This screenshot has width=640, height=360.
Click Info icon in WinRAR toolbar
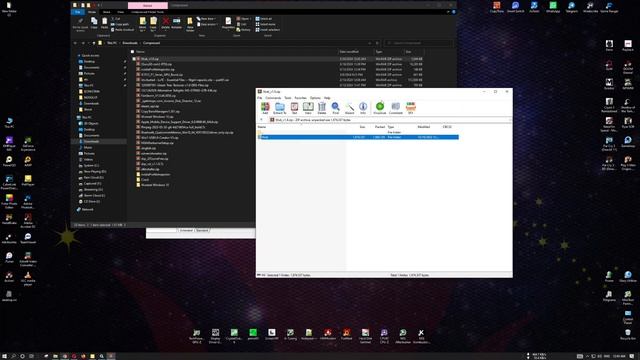point(363,108)
